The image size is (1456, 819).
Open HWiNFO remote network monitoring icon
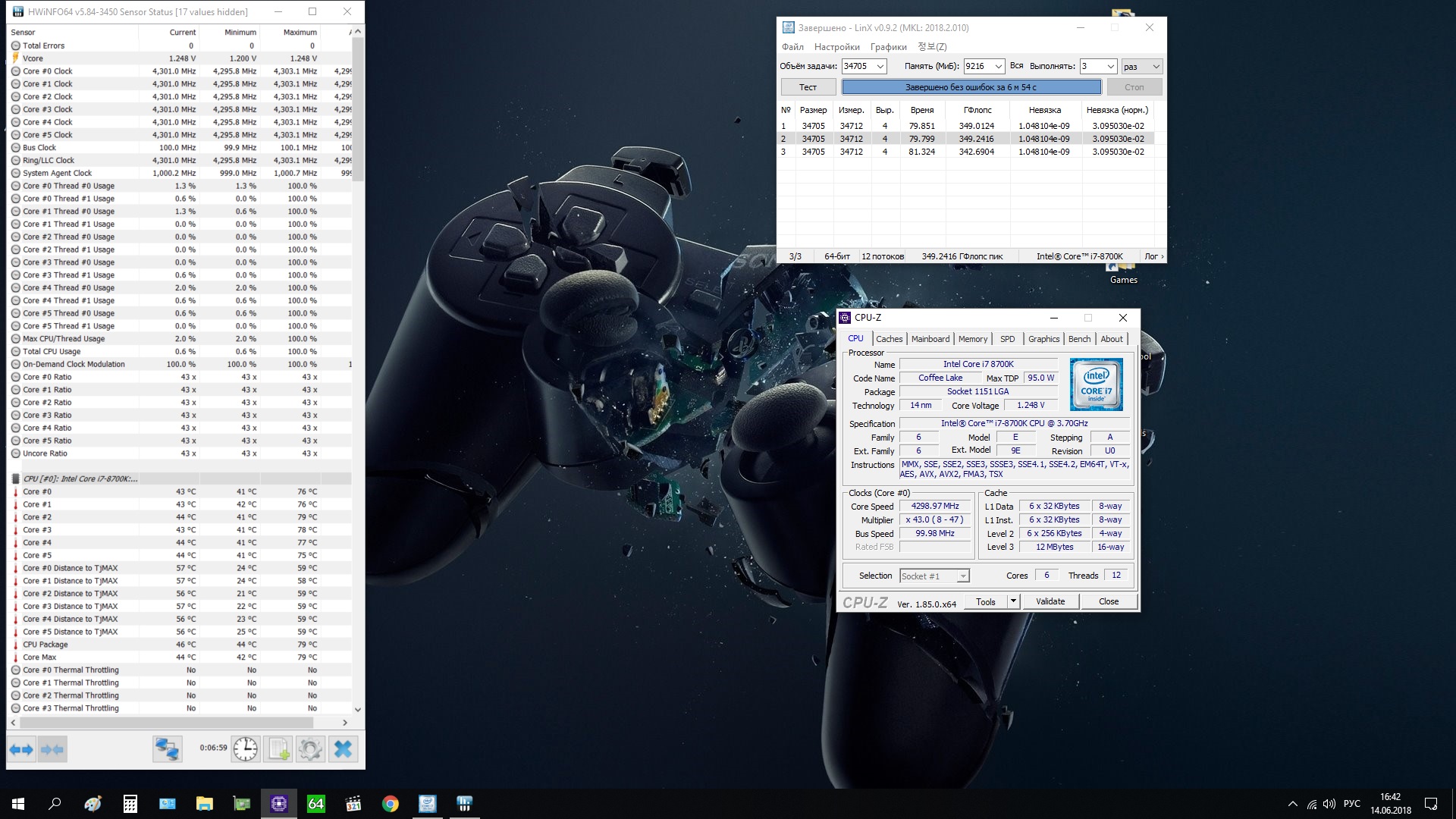[x=167, y=749]
